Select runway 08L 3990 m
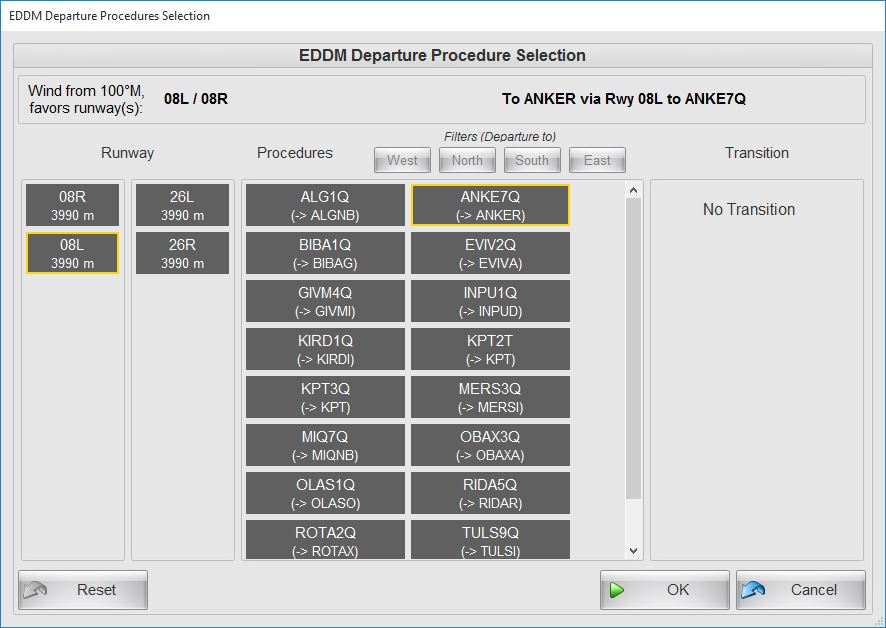886x628 pixels. tap(72, 253)
